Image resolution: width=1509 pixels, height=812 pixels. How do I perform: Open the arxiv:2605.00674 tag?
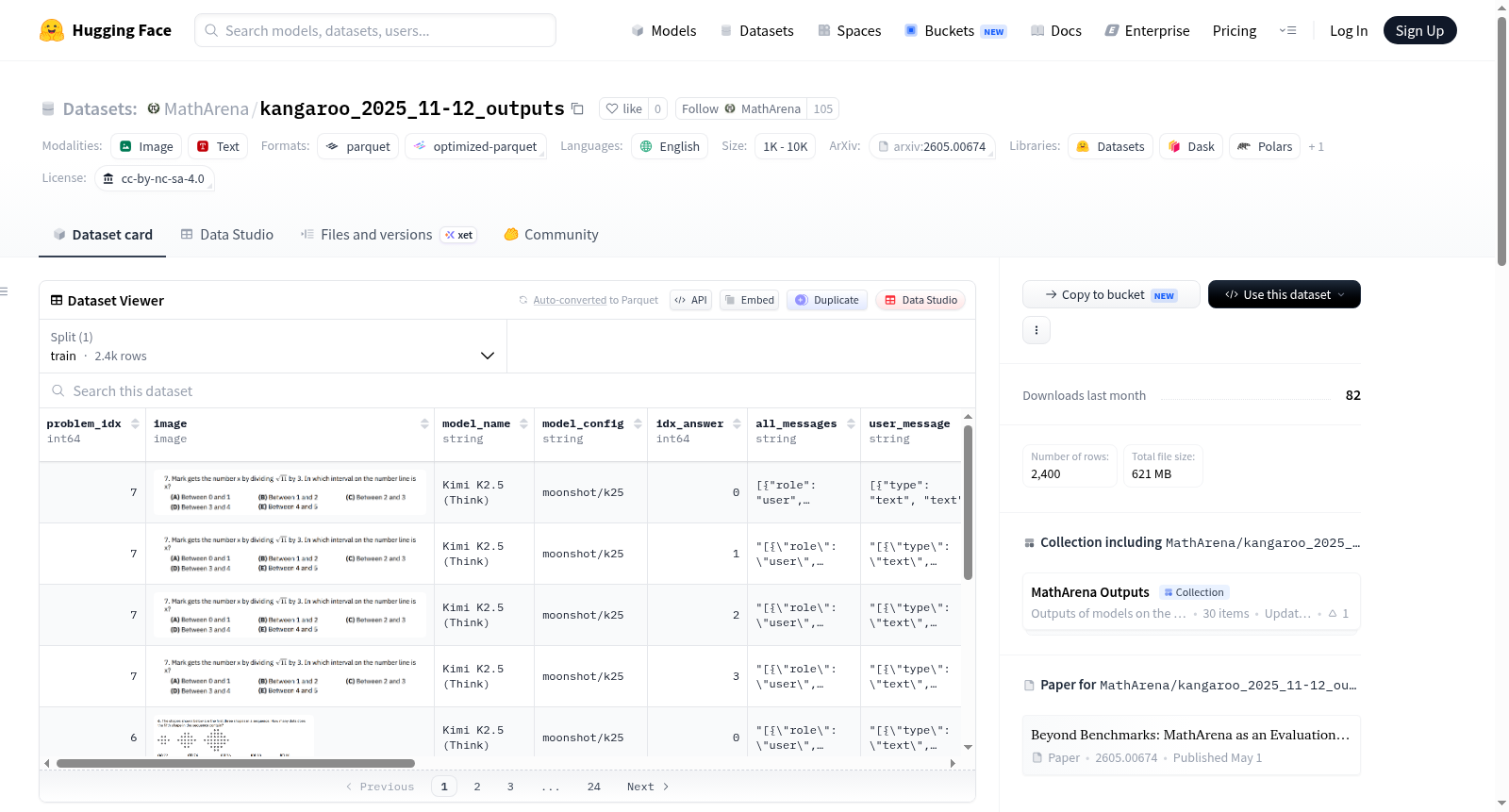(x=932, y=146)
